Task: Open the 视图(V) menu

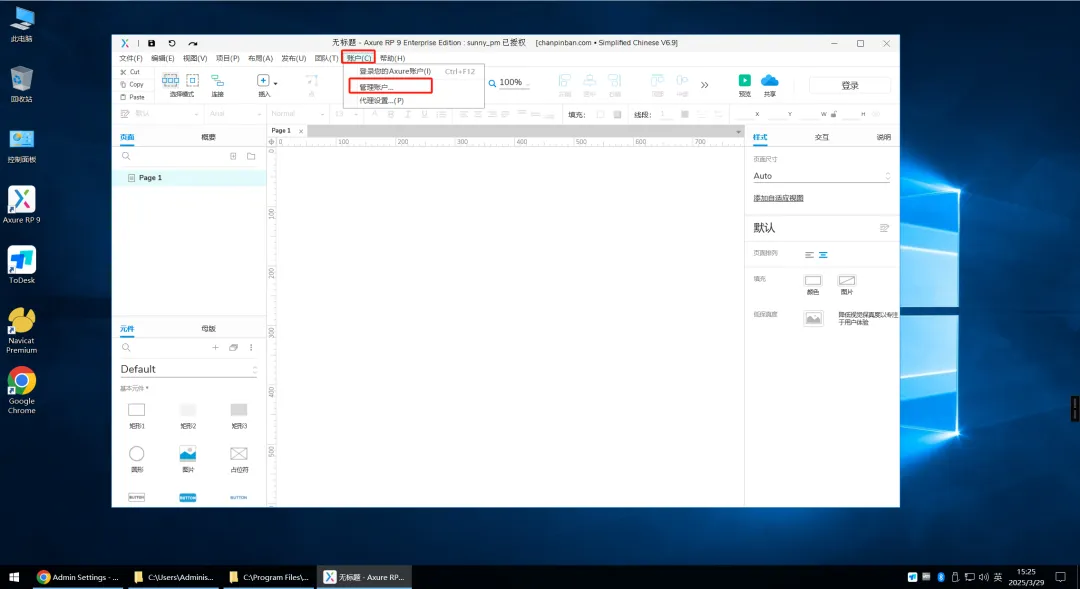Action: (195, 59)
